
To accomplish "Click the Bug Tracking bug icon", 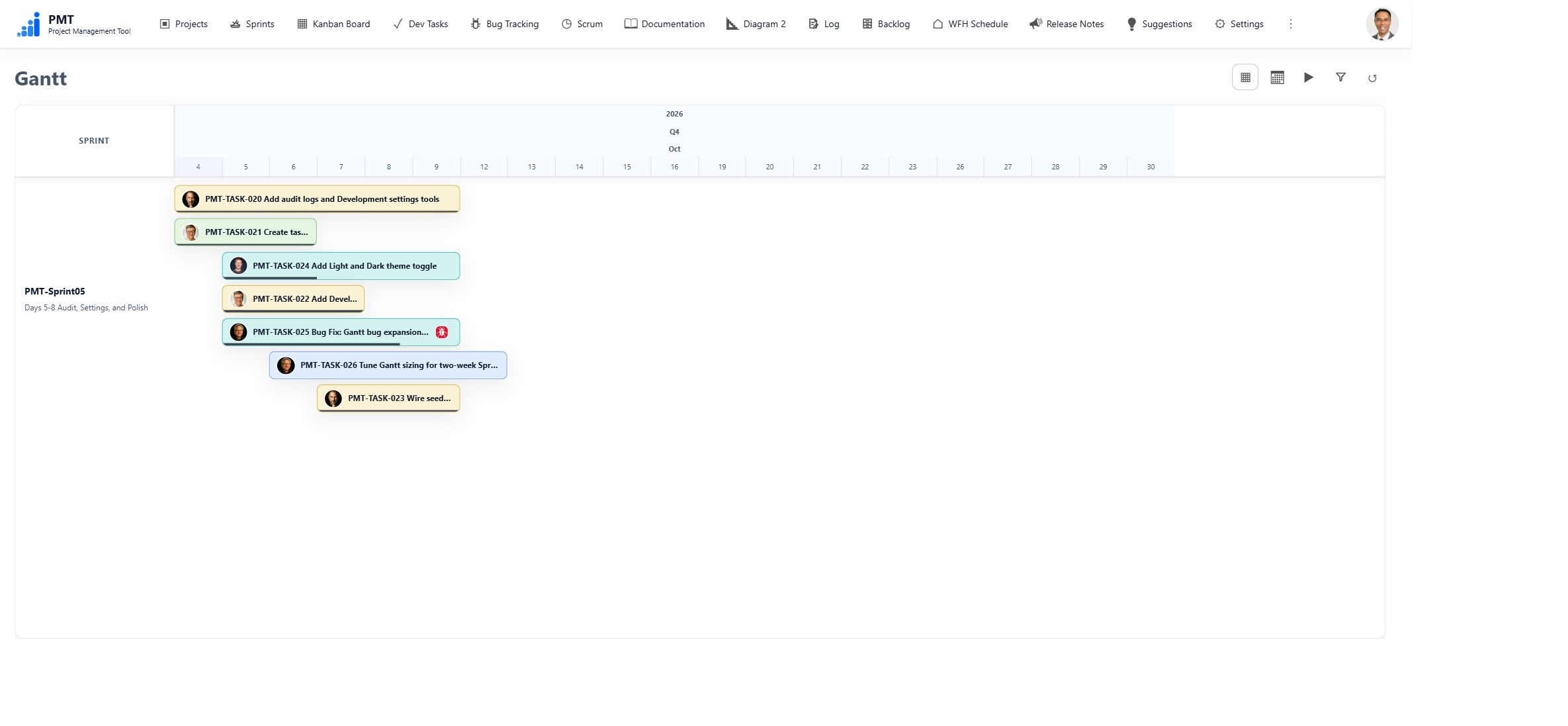I will [475, 24].
